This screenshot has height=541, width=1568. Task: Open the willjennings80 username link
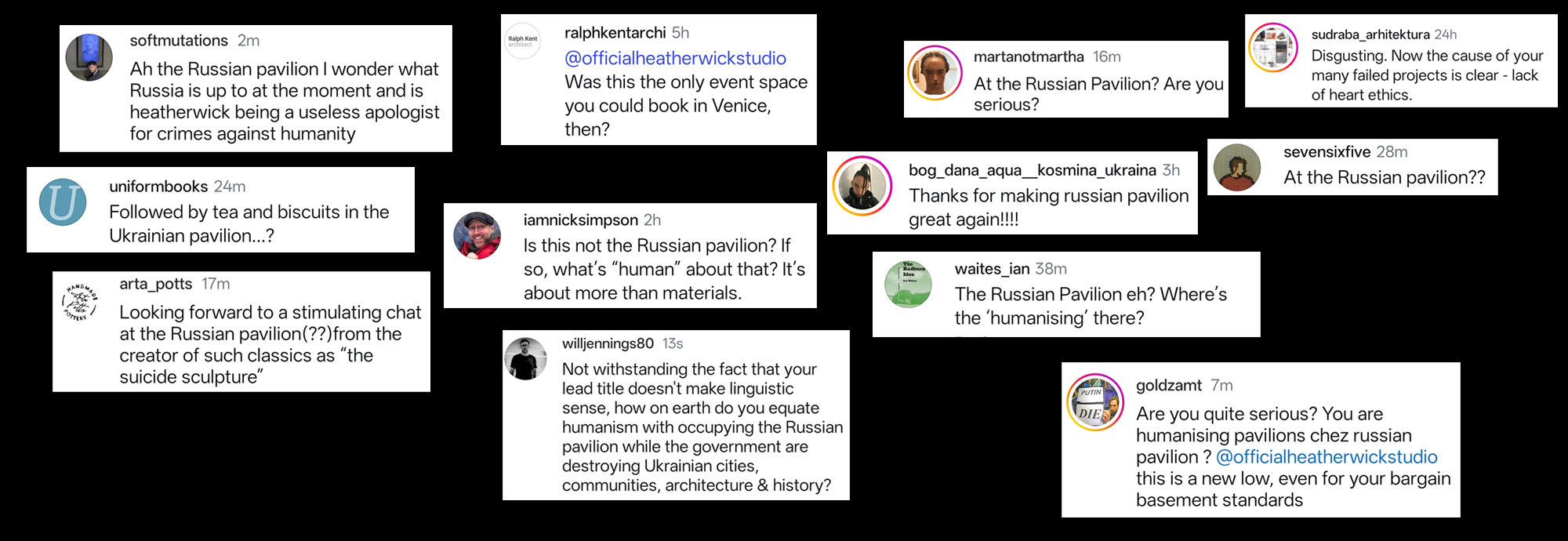click(608, 343)
